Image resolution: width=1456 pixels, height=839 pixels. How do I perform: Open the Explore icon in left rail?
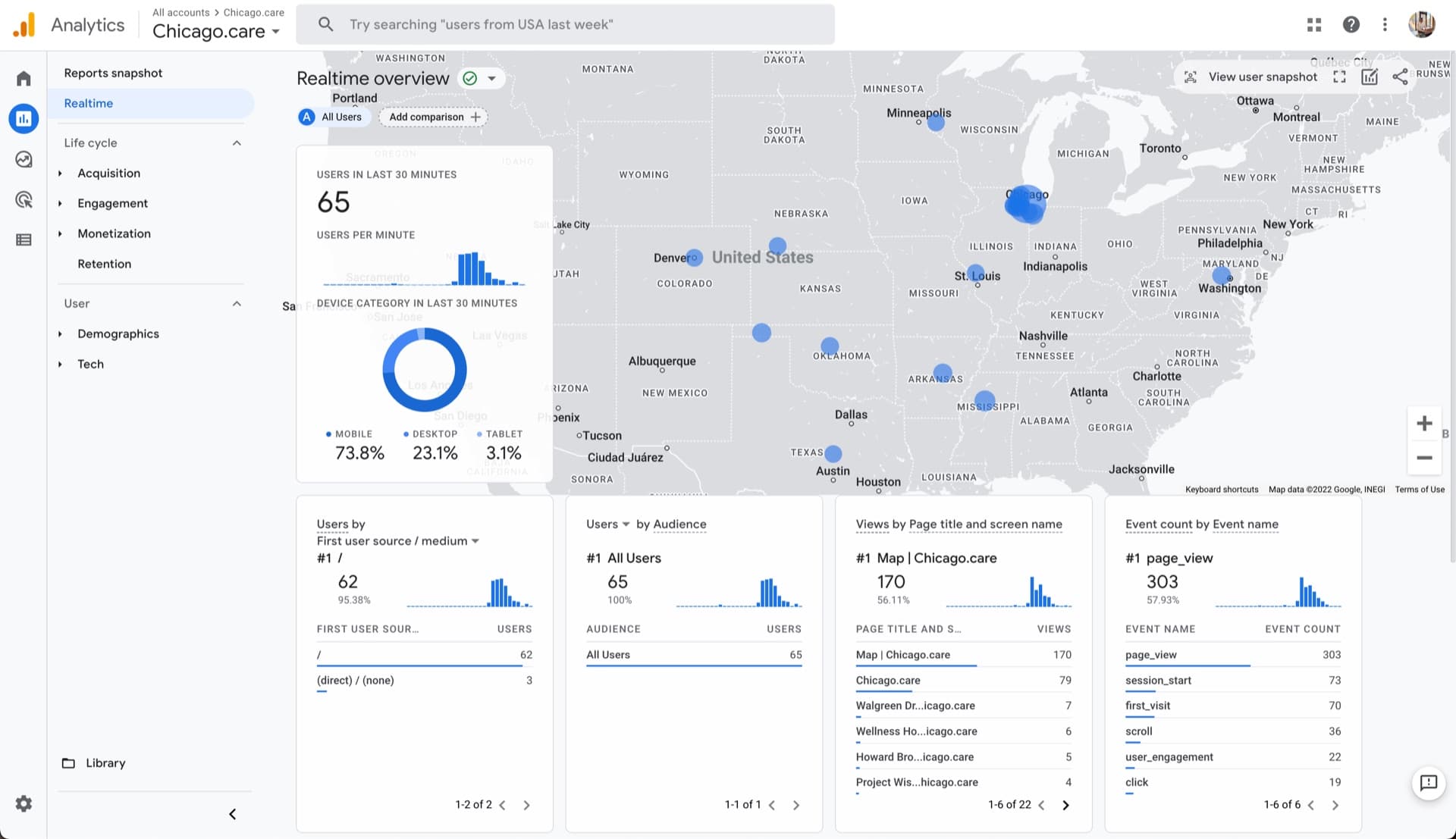click(x=24, y=159)
